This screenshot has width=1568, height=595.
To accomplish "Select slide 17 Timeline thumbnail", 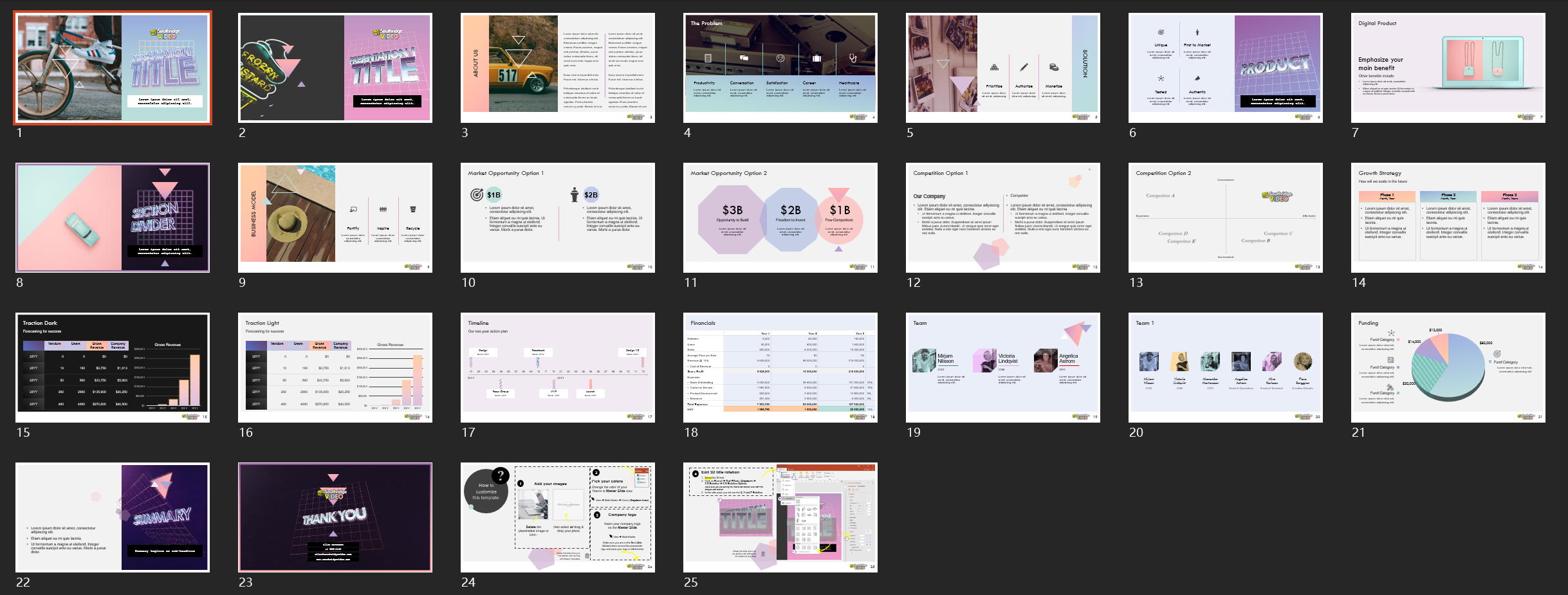I will pos(558,367).
